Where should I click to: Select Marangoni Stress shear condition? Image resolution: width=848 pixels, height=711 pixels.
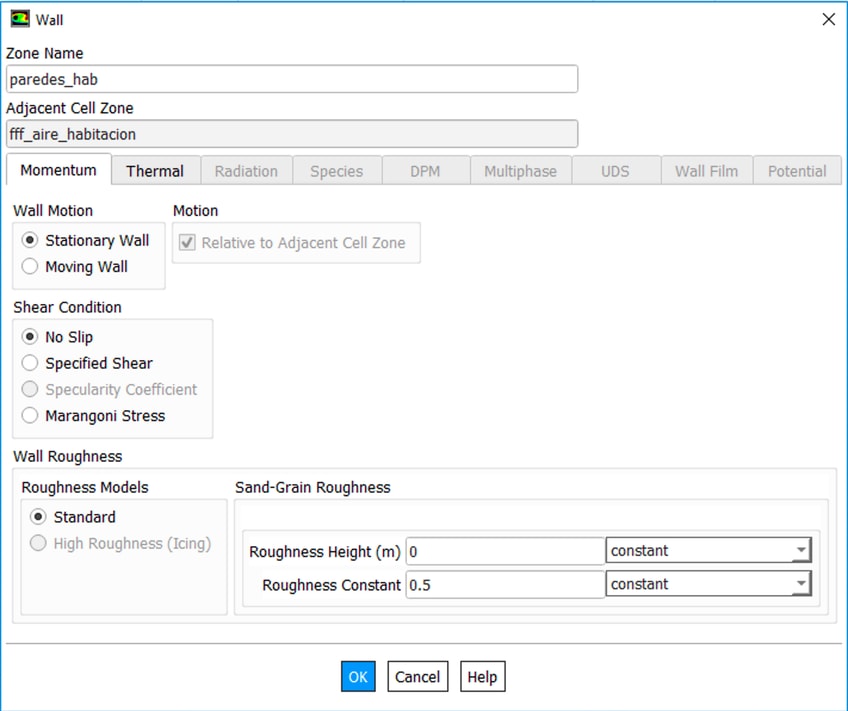30,416
